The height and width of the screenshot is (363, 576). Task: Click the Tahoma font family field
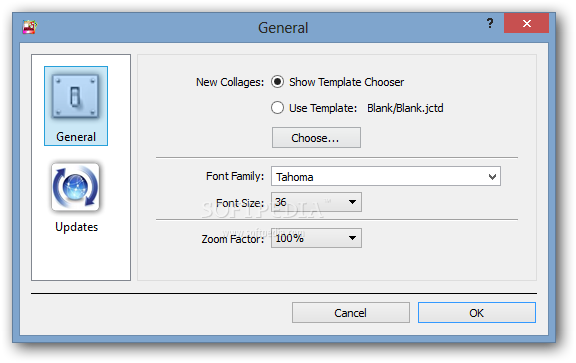[386, 177]
